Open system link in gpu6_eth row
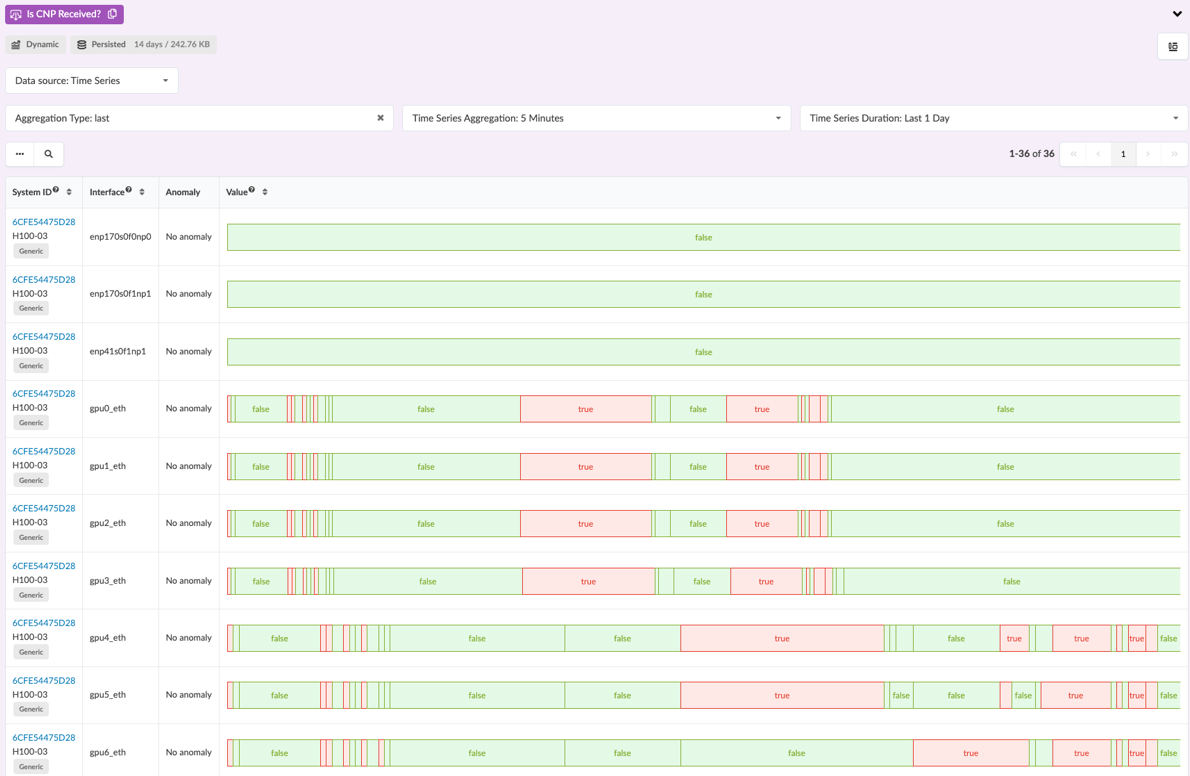The image size is (1190, 776). point(43,737)
